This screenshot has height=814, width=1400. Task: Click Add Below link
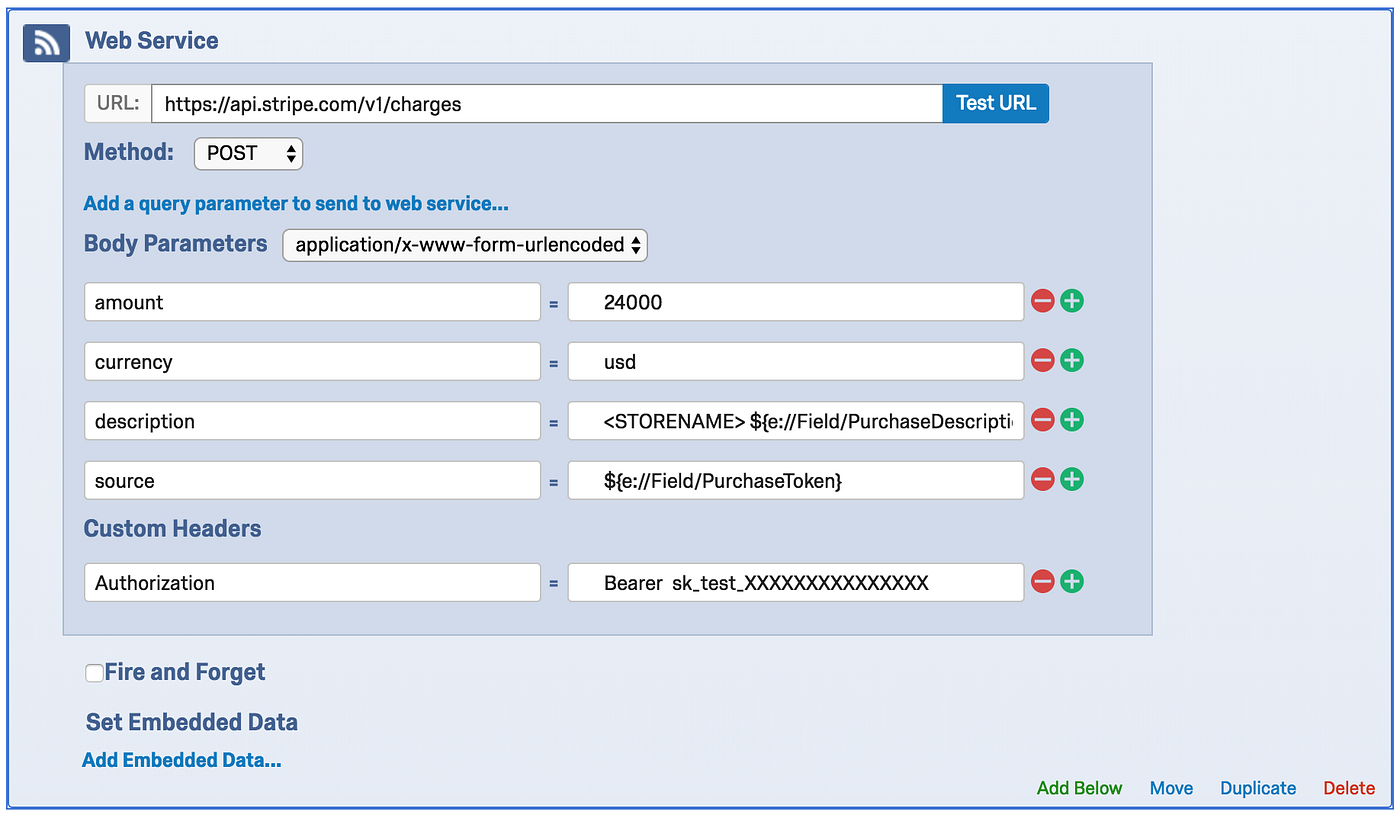click(x=1080, y=788)
